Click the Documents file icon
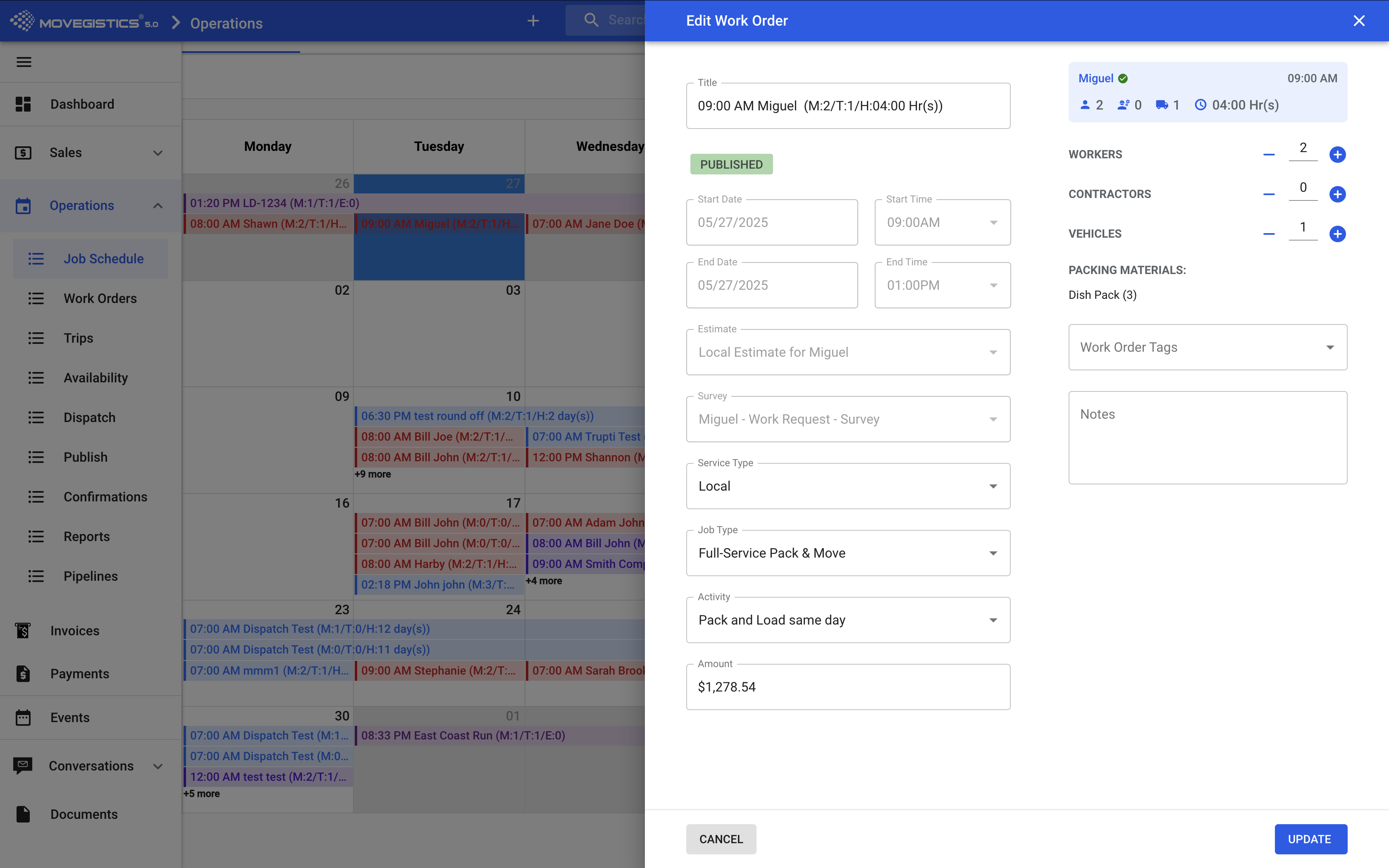 [x=23, y=814]
